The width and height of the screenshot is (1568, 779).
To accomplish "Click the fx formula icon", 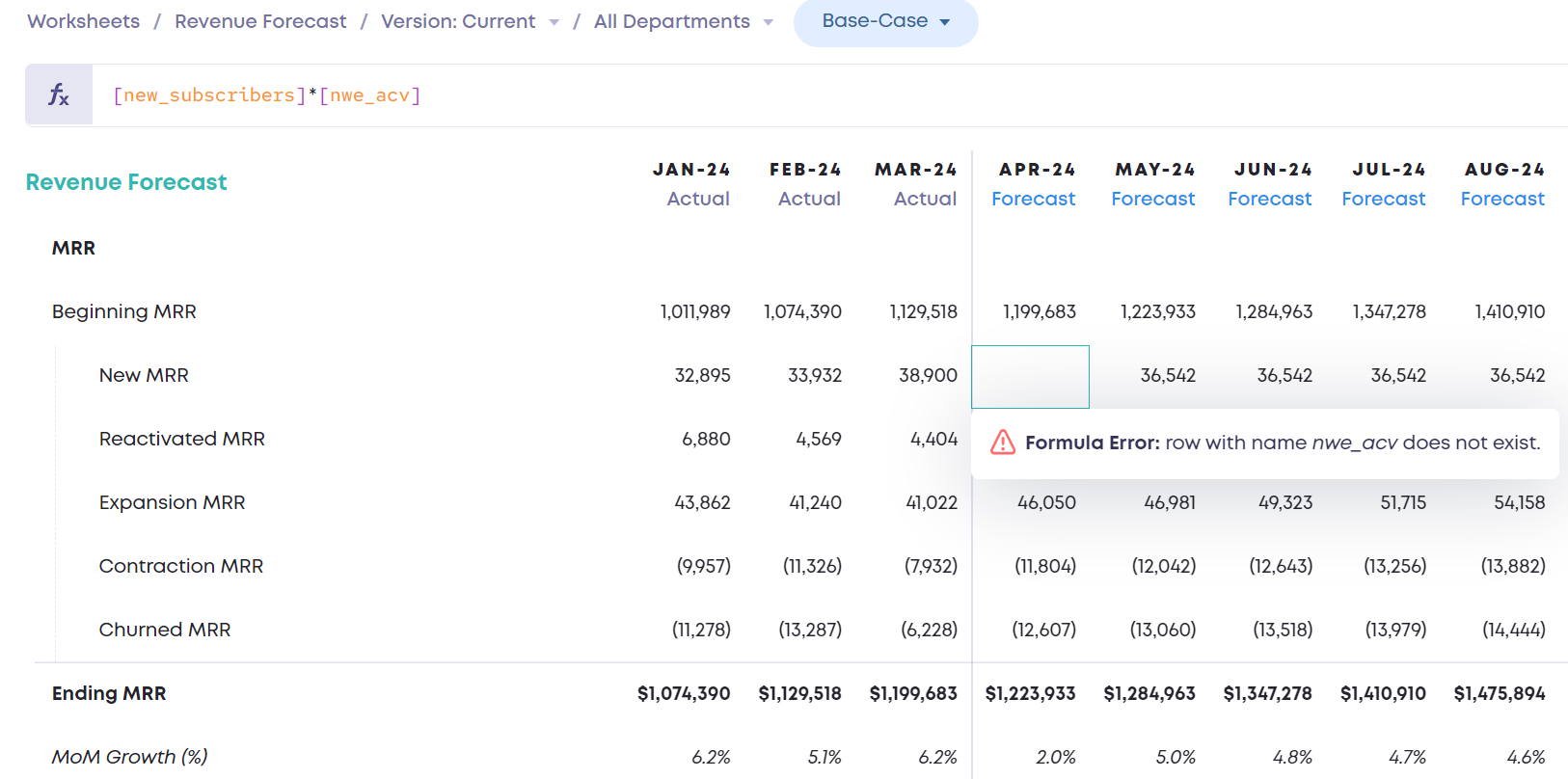I will [59, 94].
